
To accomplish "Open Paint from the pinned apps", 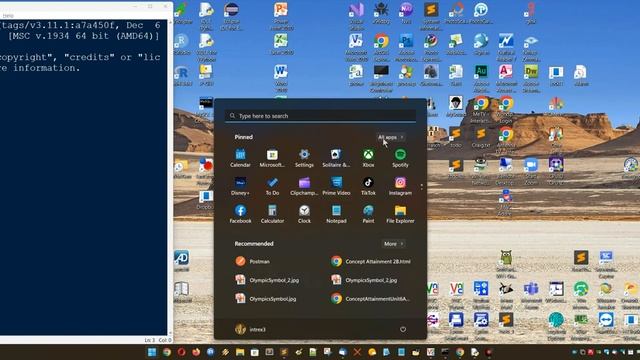I will point(368,214).
